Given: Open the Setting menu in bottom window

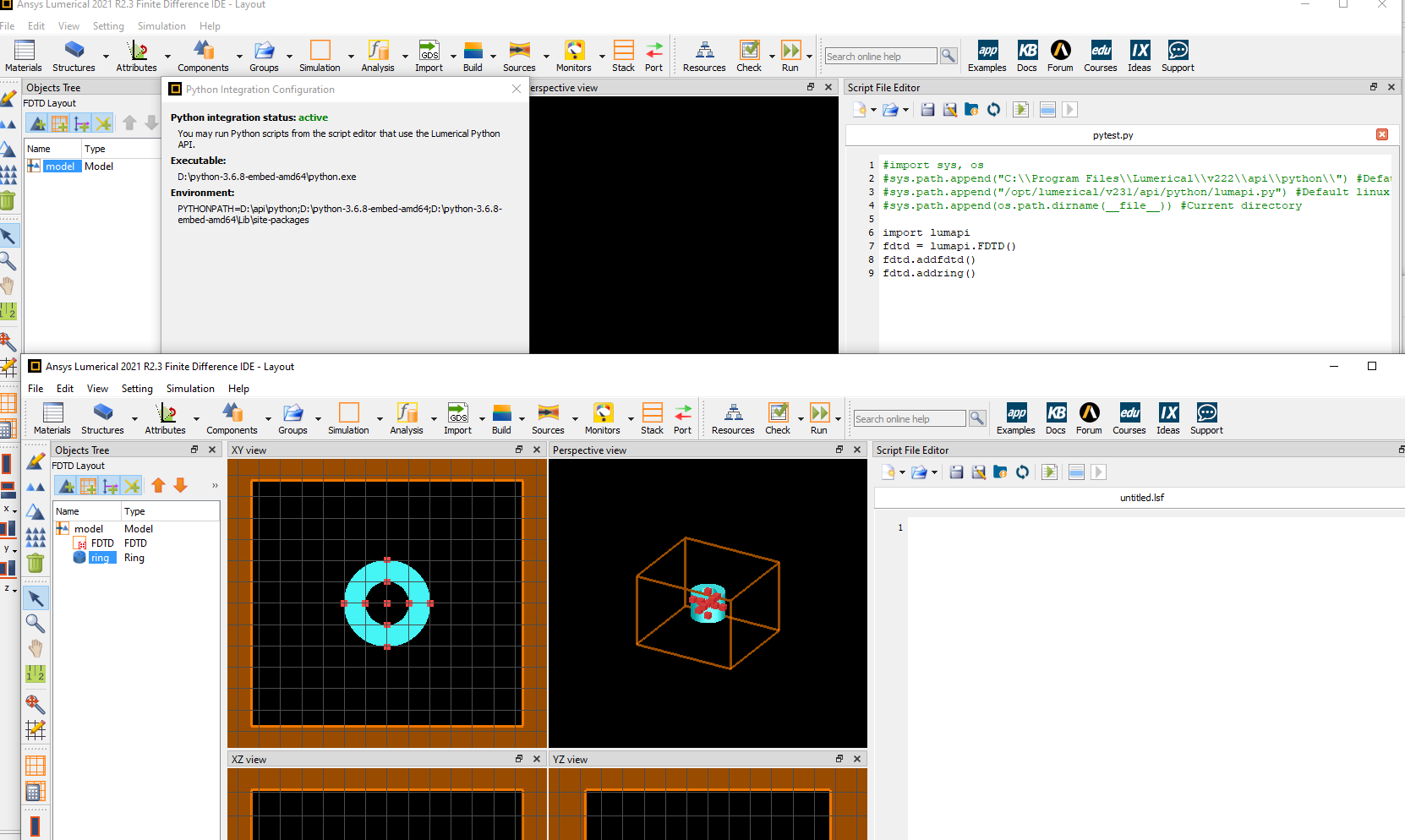Looking at the screenshot, I should pos(137,389).
